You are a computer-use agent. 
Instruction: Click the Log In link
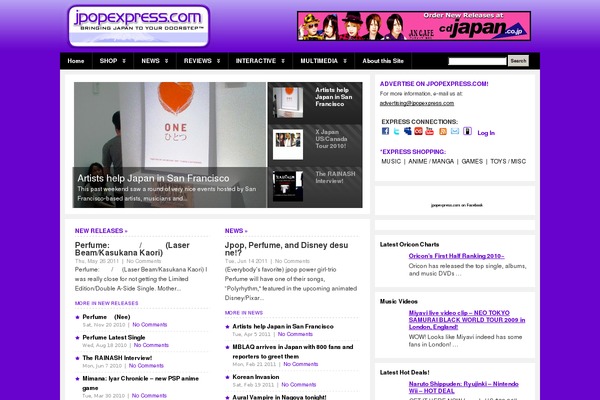(x=486, y=133)
